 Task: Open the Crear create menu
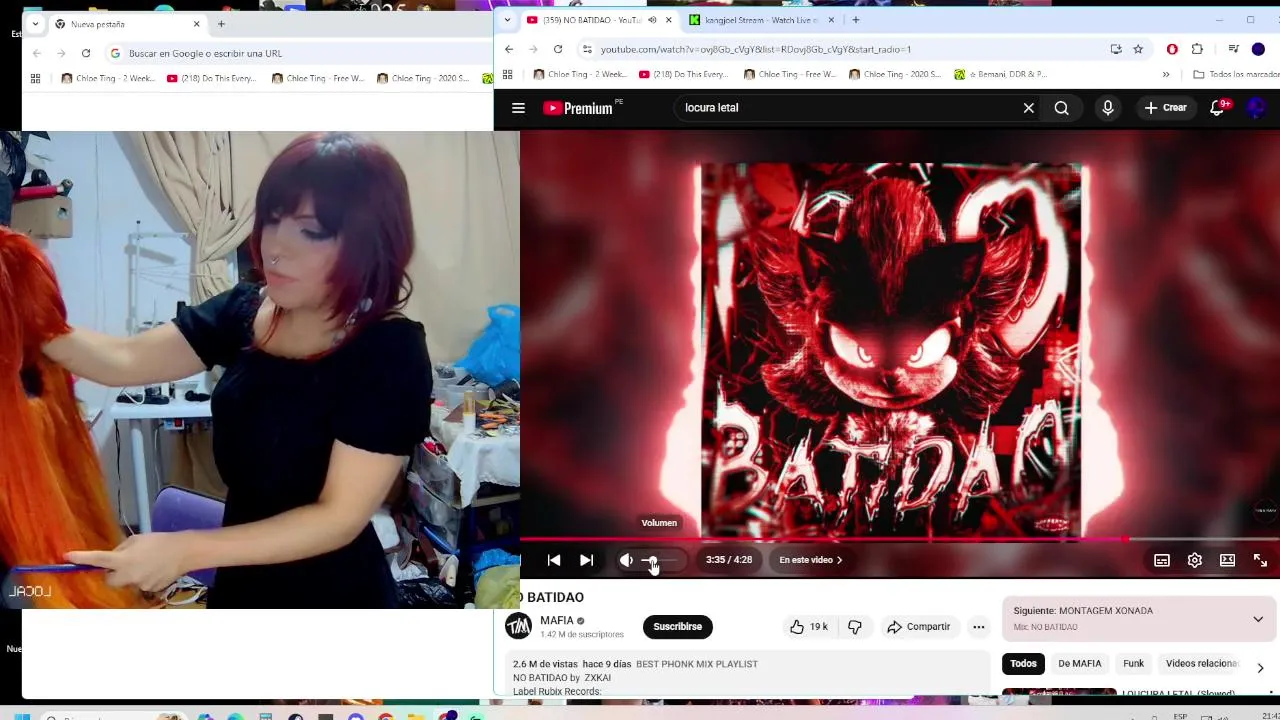click(1166, 108)
